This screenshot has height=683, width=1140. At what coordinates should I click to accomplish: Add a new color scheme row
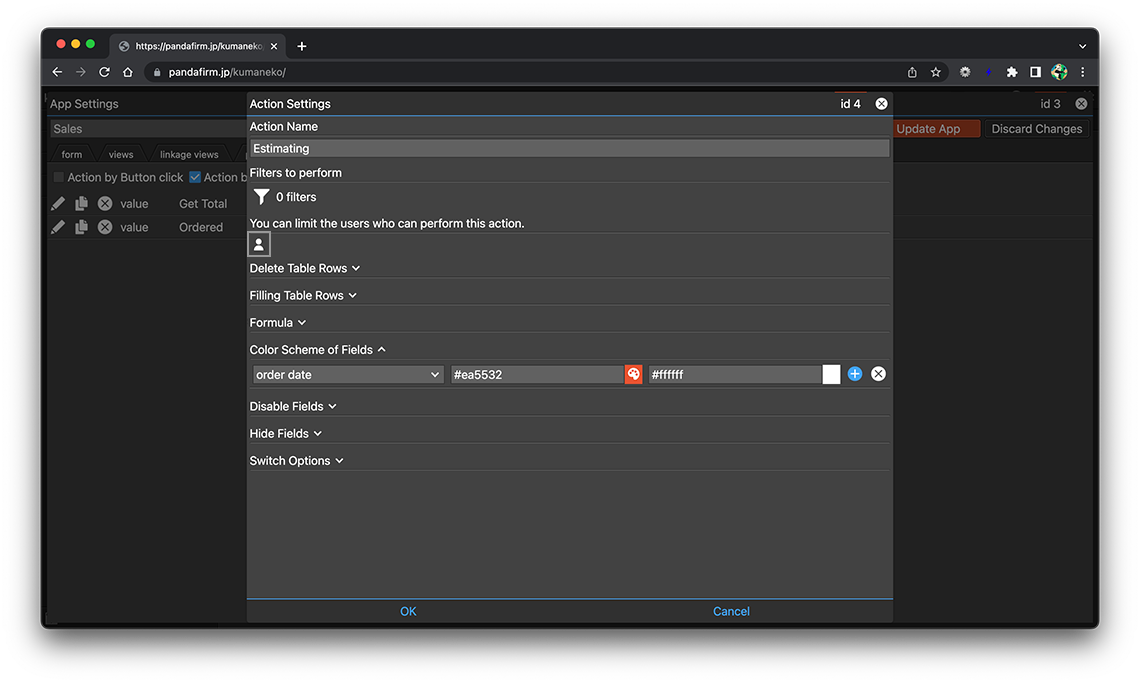coord(855,374)
